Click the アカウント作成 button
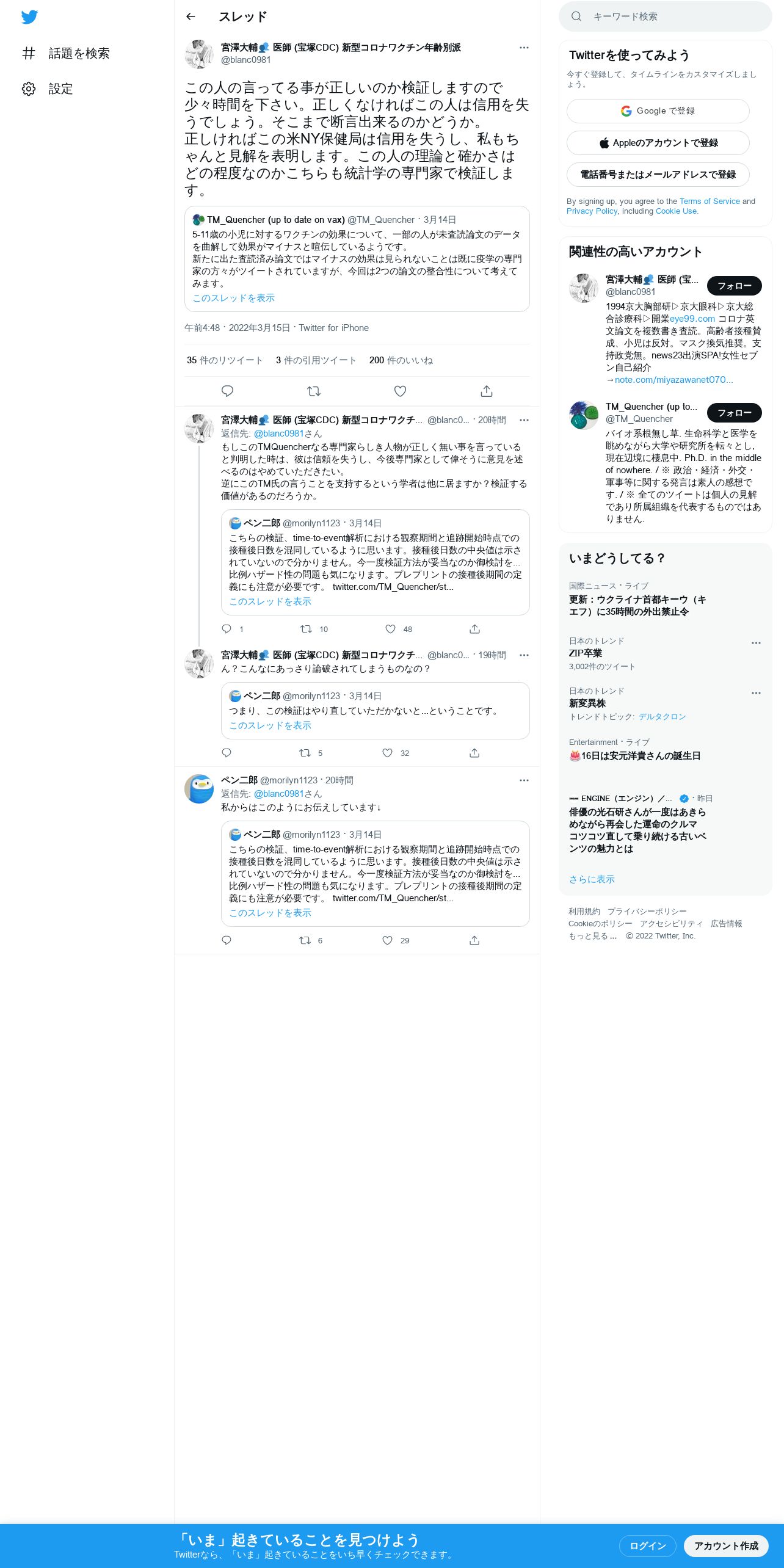The height and width of the screenshot is (1568, 784). [726, 1545]
